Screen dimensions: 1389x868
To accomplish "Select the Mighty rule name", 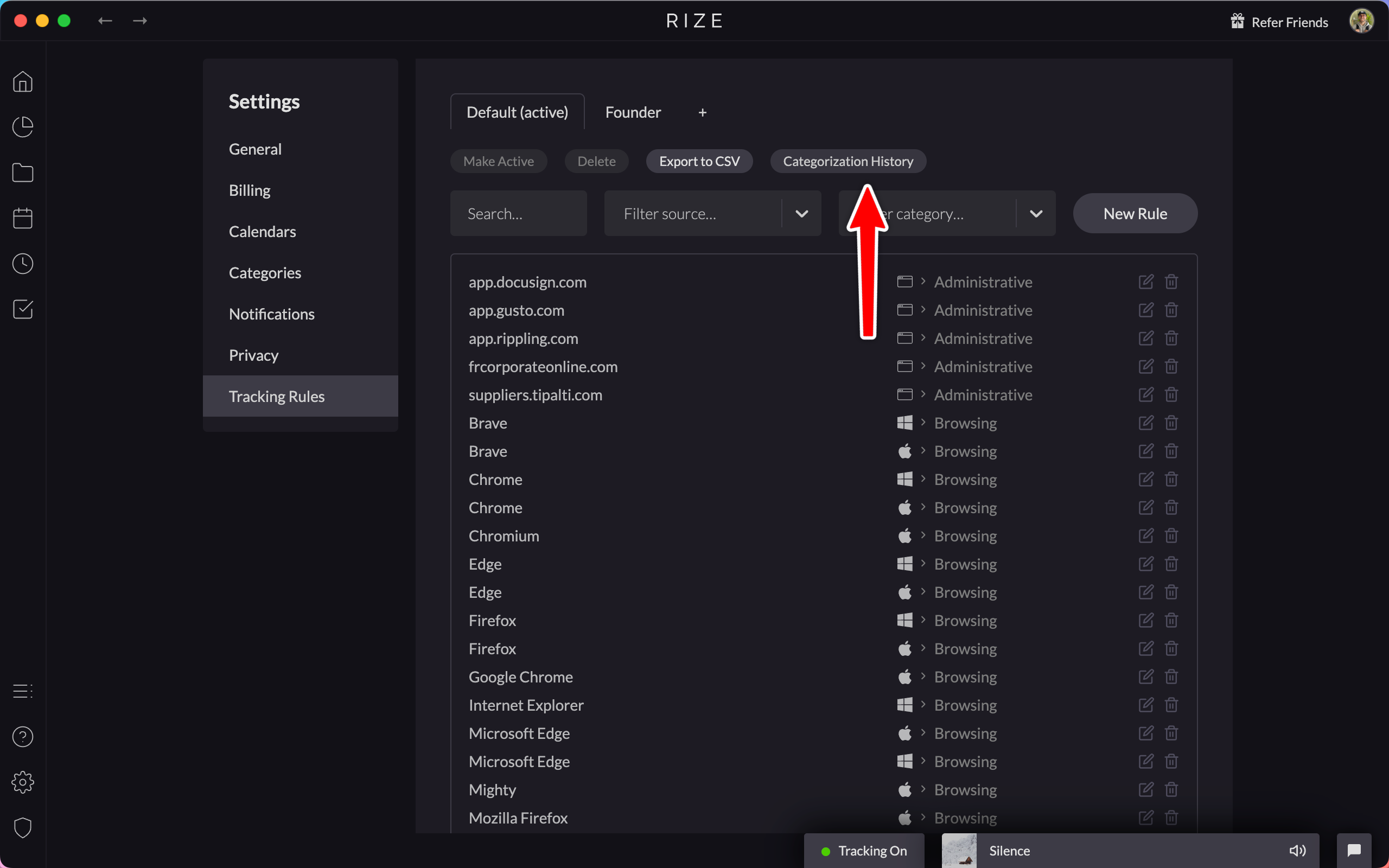I will coord(492,790).
